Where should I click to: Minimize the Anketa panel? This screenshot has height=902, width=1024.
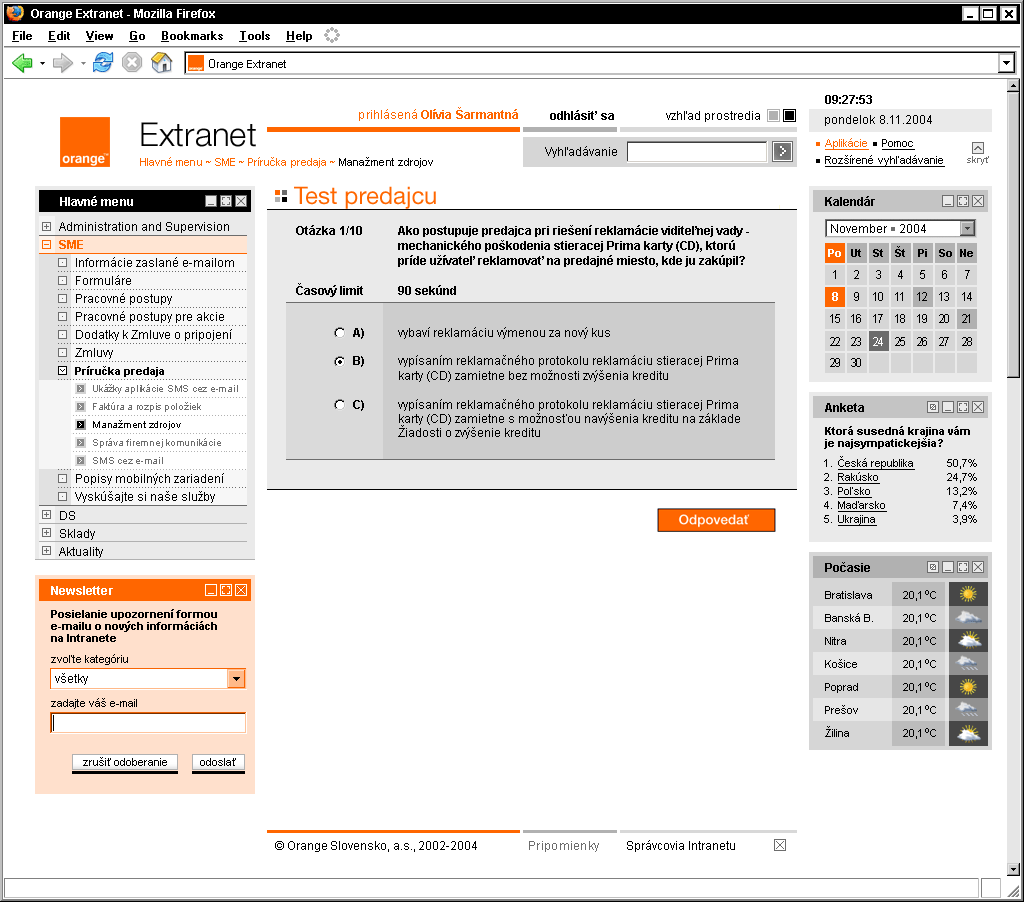948,408
